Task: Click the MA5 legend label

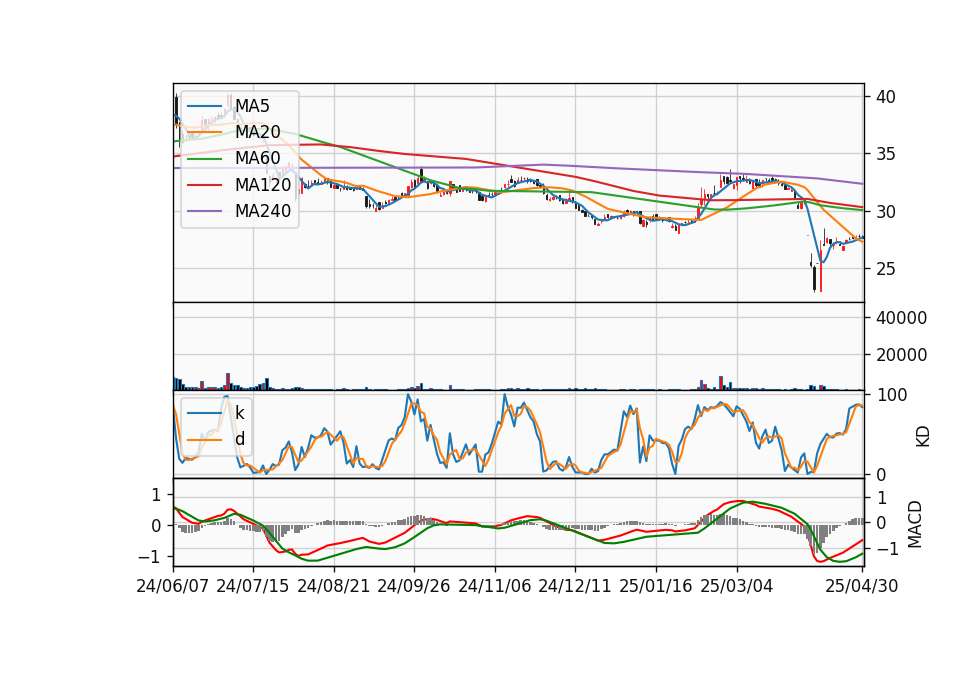Action: pos(252,106)
